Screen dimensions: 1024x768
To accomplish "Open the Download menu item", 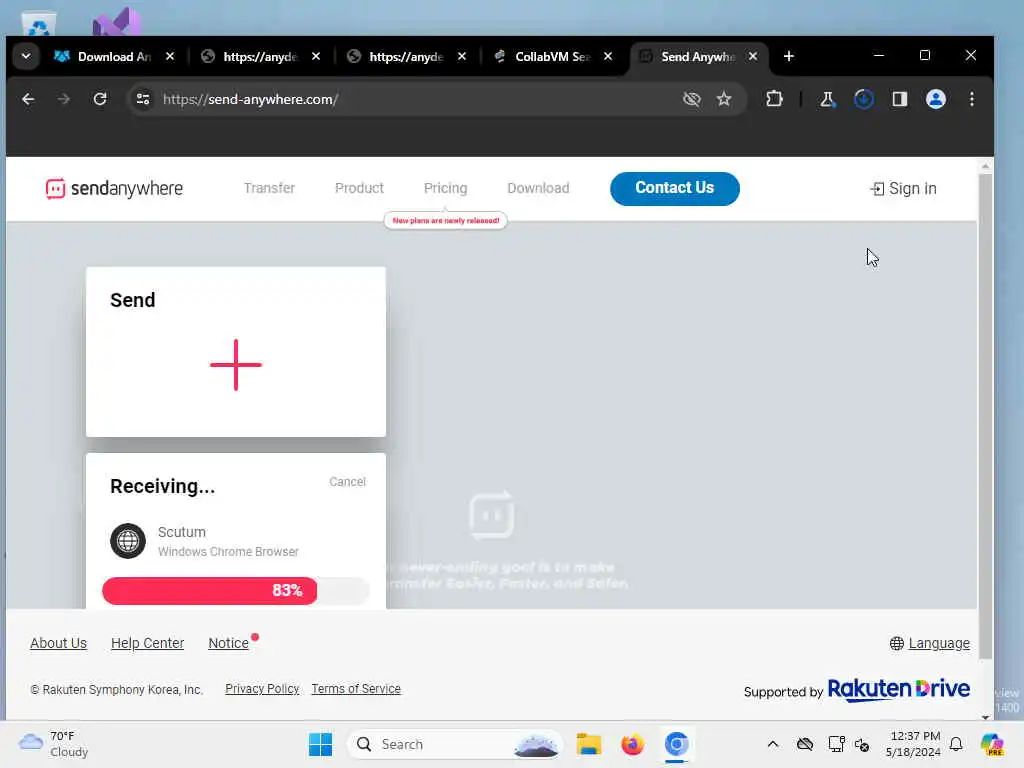I will [x=538, y=188].
